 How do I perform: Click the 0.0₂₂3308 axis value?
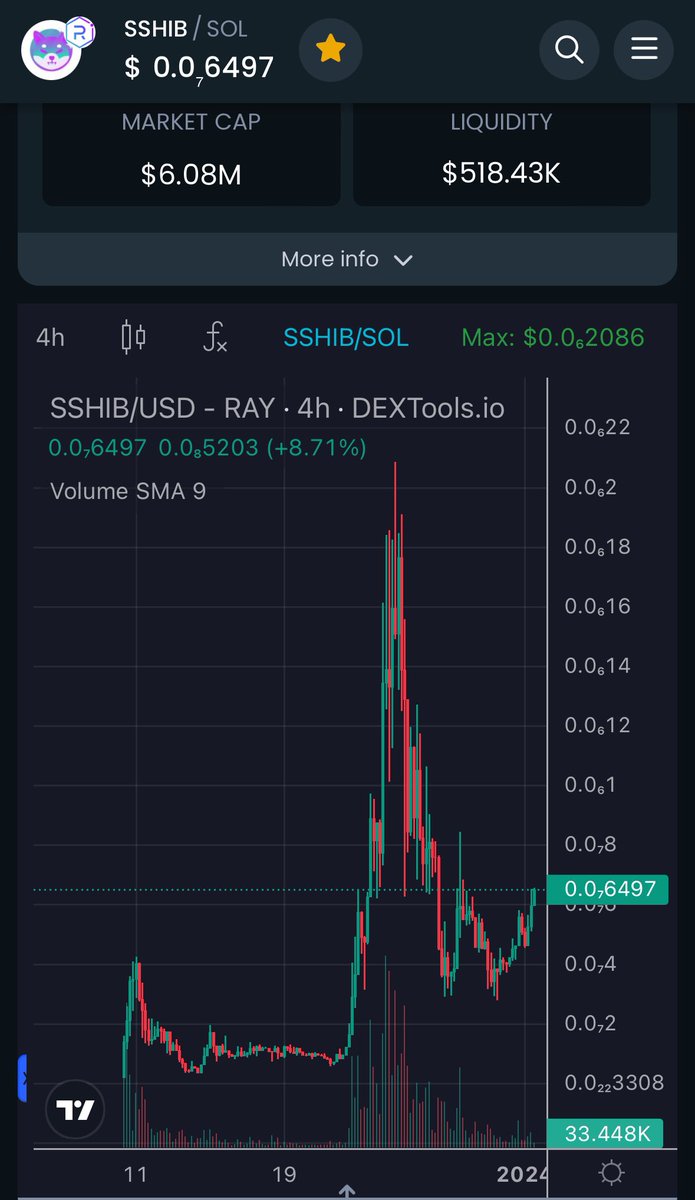[x=614, y=1083]
